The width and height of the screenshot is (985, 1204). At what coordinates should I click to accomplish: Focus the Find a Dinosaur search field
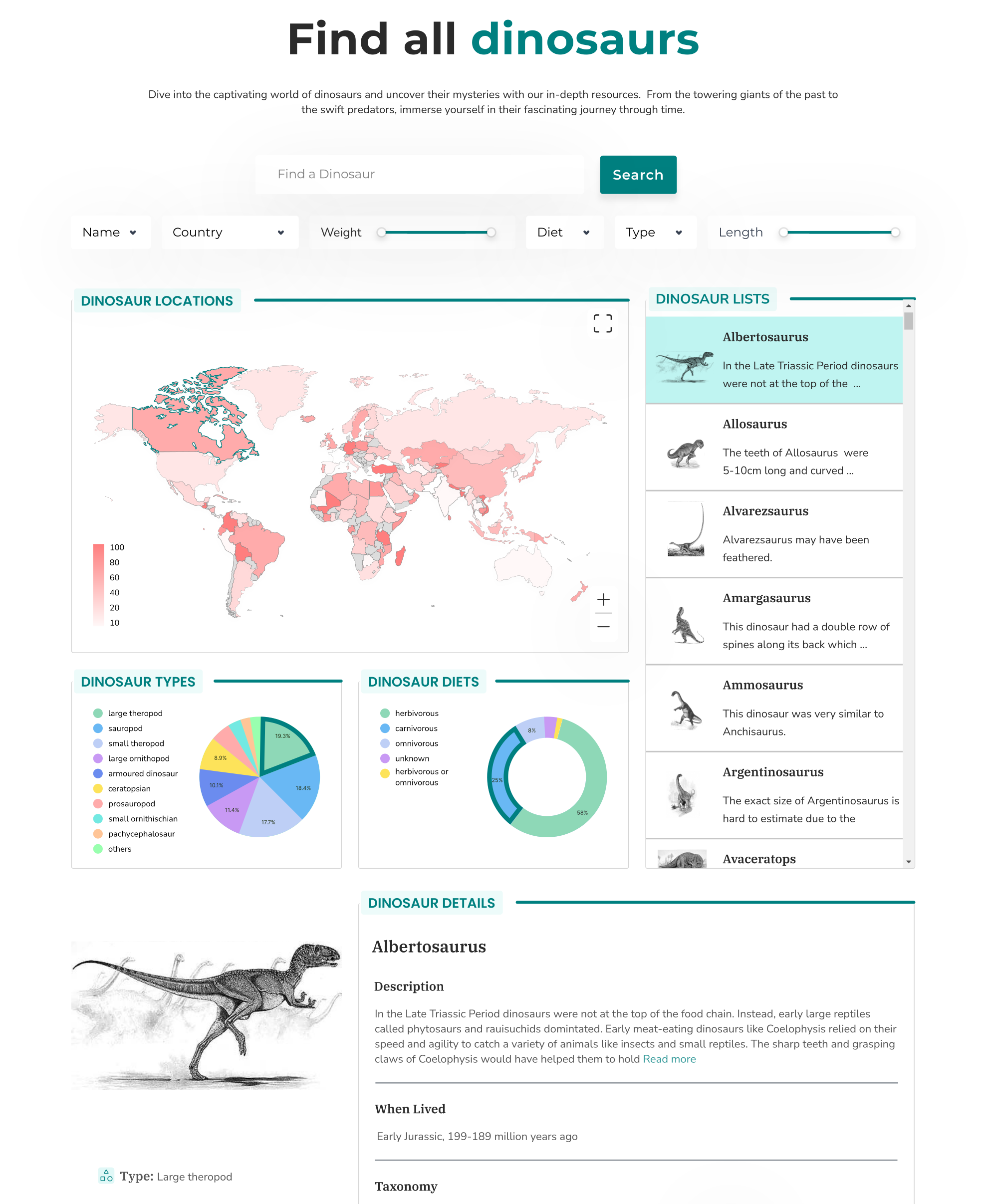[x=419, y=174]
